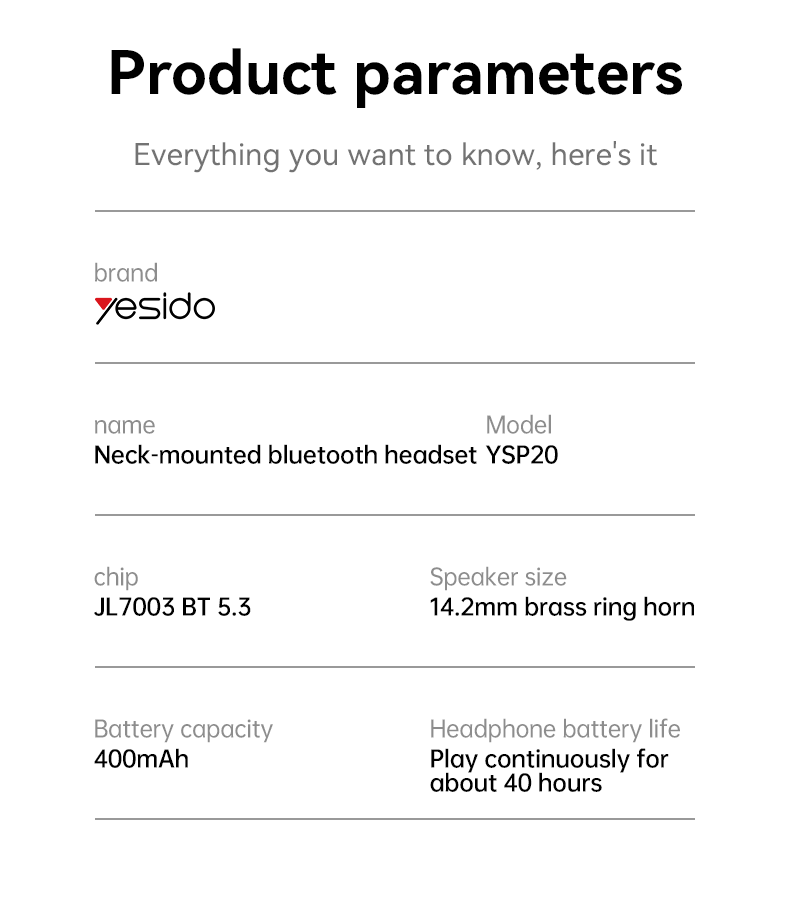
Task: Select the "Everything you want to know" subtitle
Action: pyautogui.click(x=395, y=155)
